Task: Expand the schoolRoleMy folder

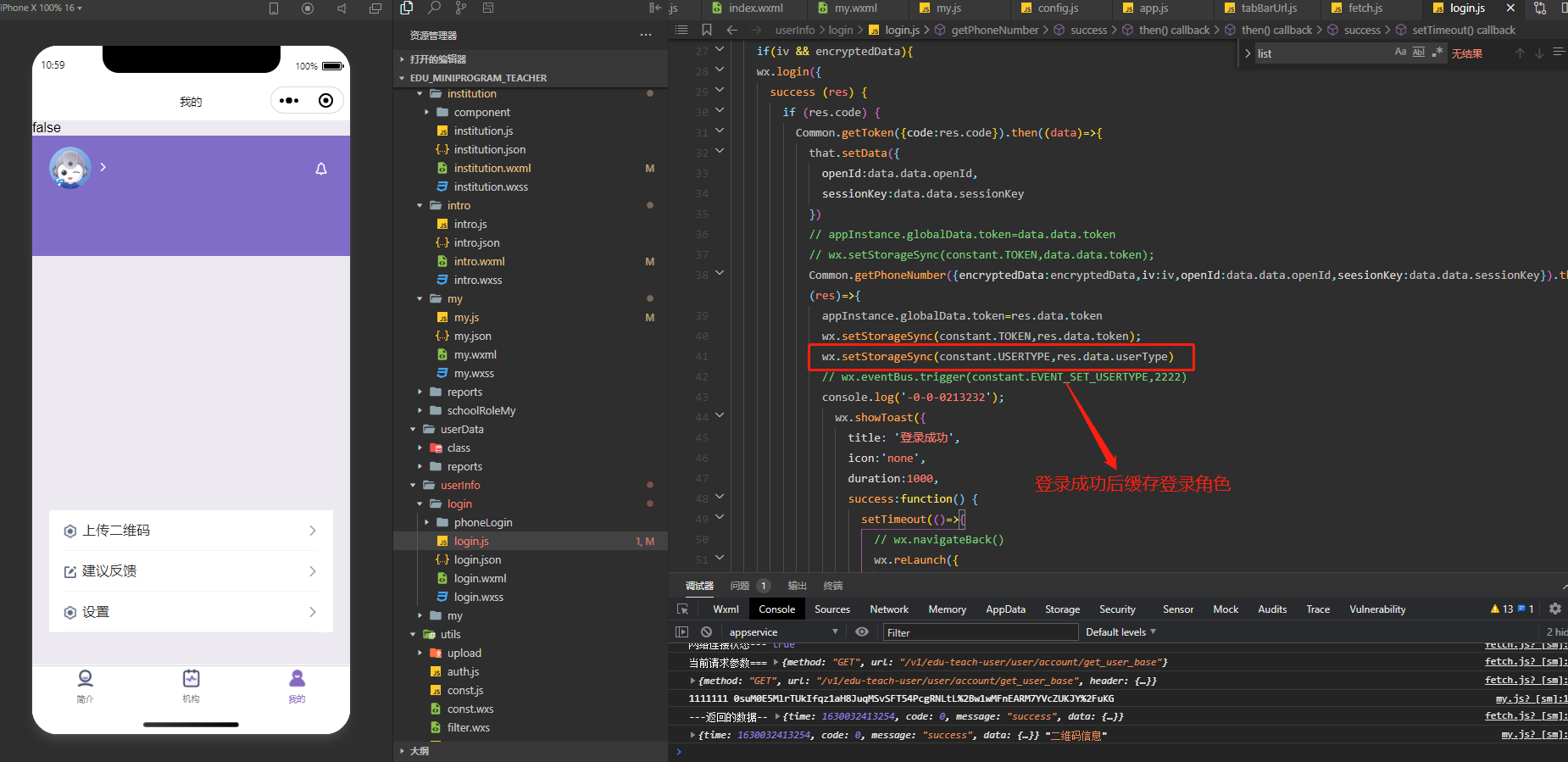Action: point(420,410)
